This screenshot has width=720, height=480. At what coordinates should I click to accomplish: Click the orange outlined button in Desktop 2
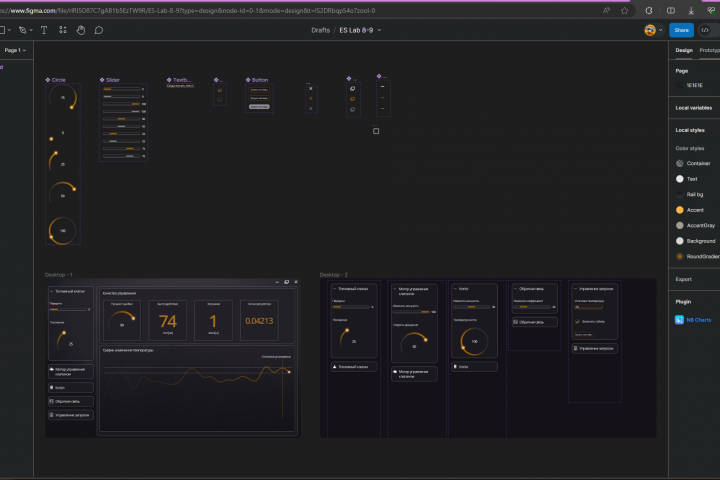pyautogui.click(x=584, y=334)
